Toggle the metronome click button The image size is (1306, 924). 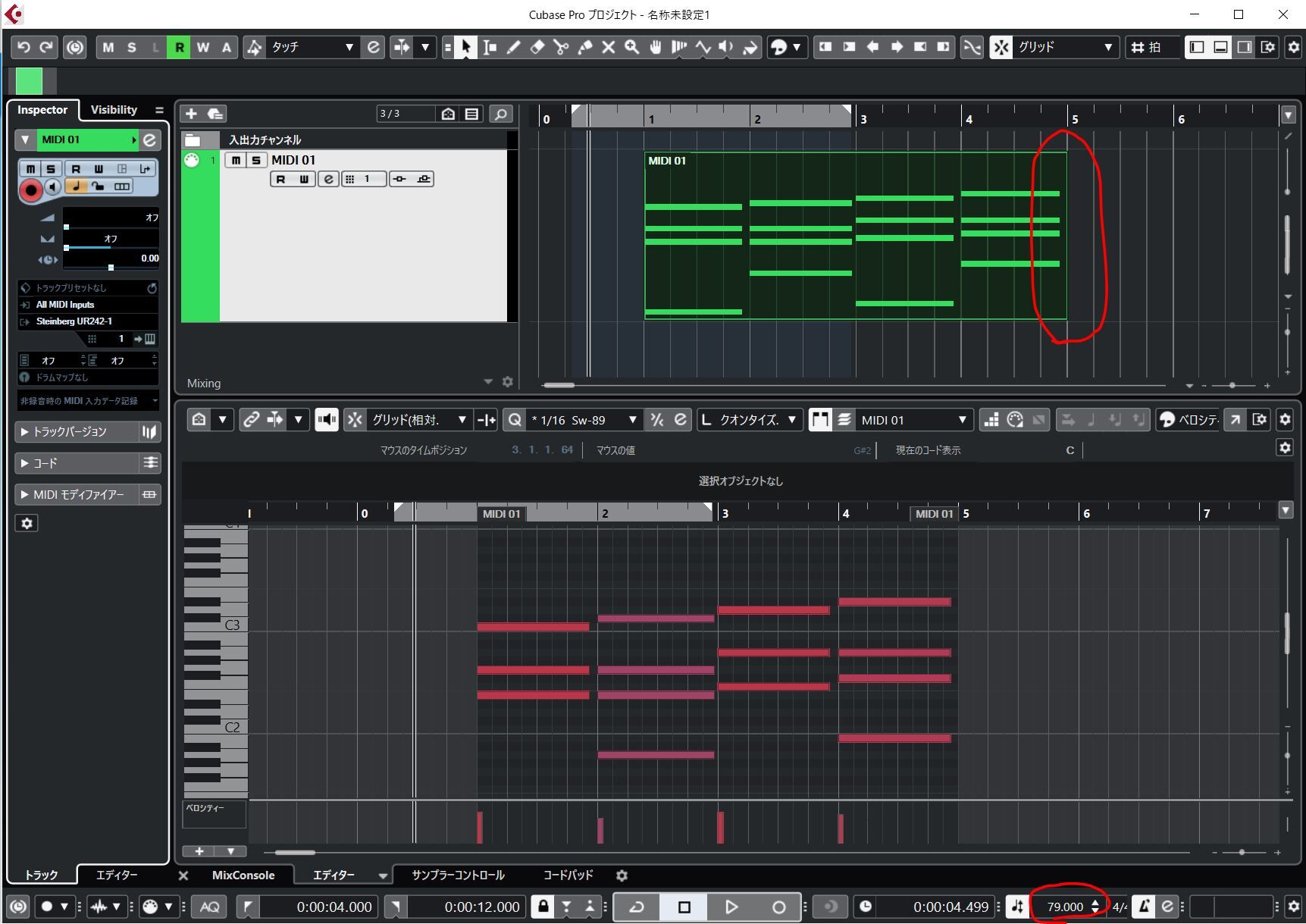1144,907
